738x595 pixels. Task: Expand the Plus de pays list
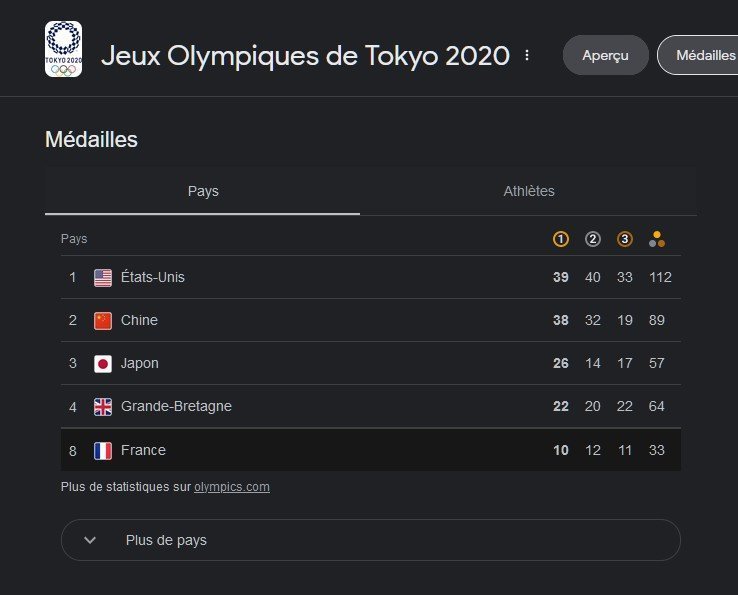pos(371,540)
